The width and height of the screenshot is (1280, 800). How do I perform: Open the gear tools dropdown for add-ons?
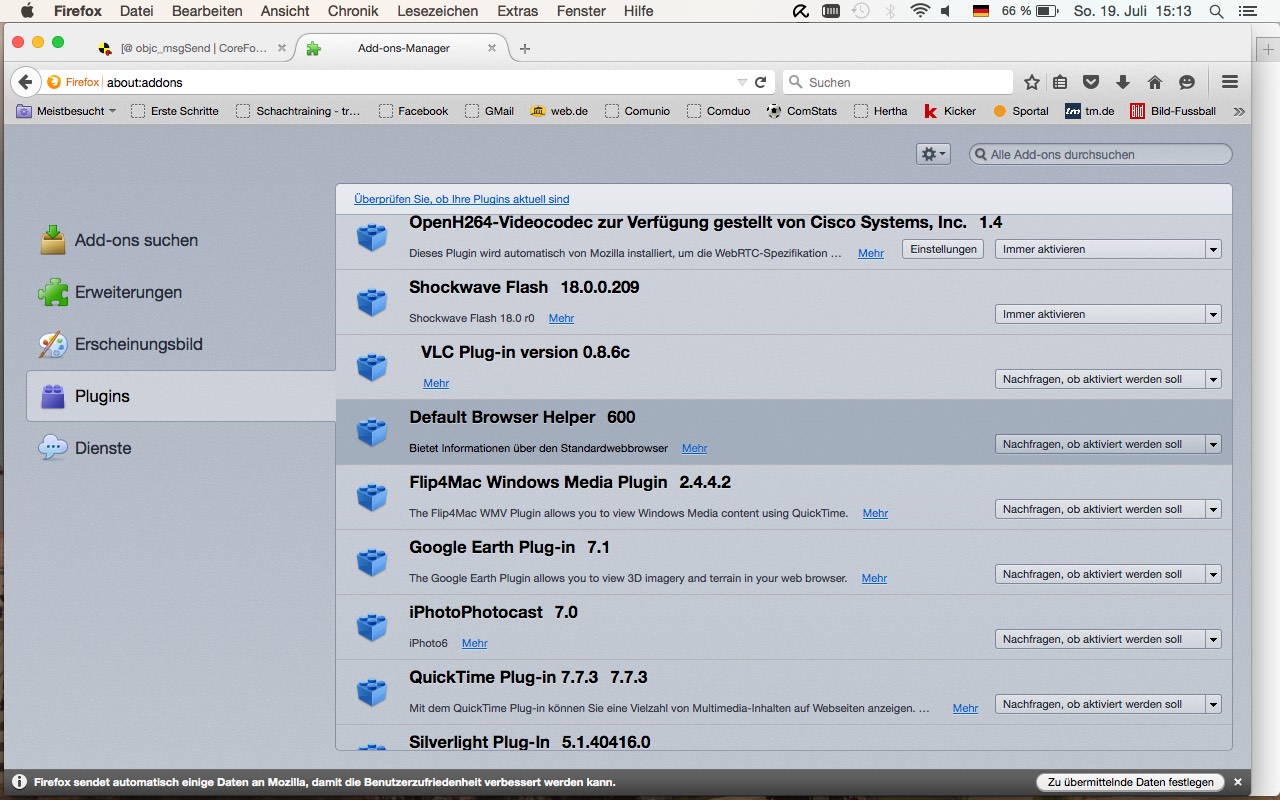tap(932, 154)
